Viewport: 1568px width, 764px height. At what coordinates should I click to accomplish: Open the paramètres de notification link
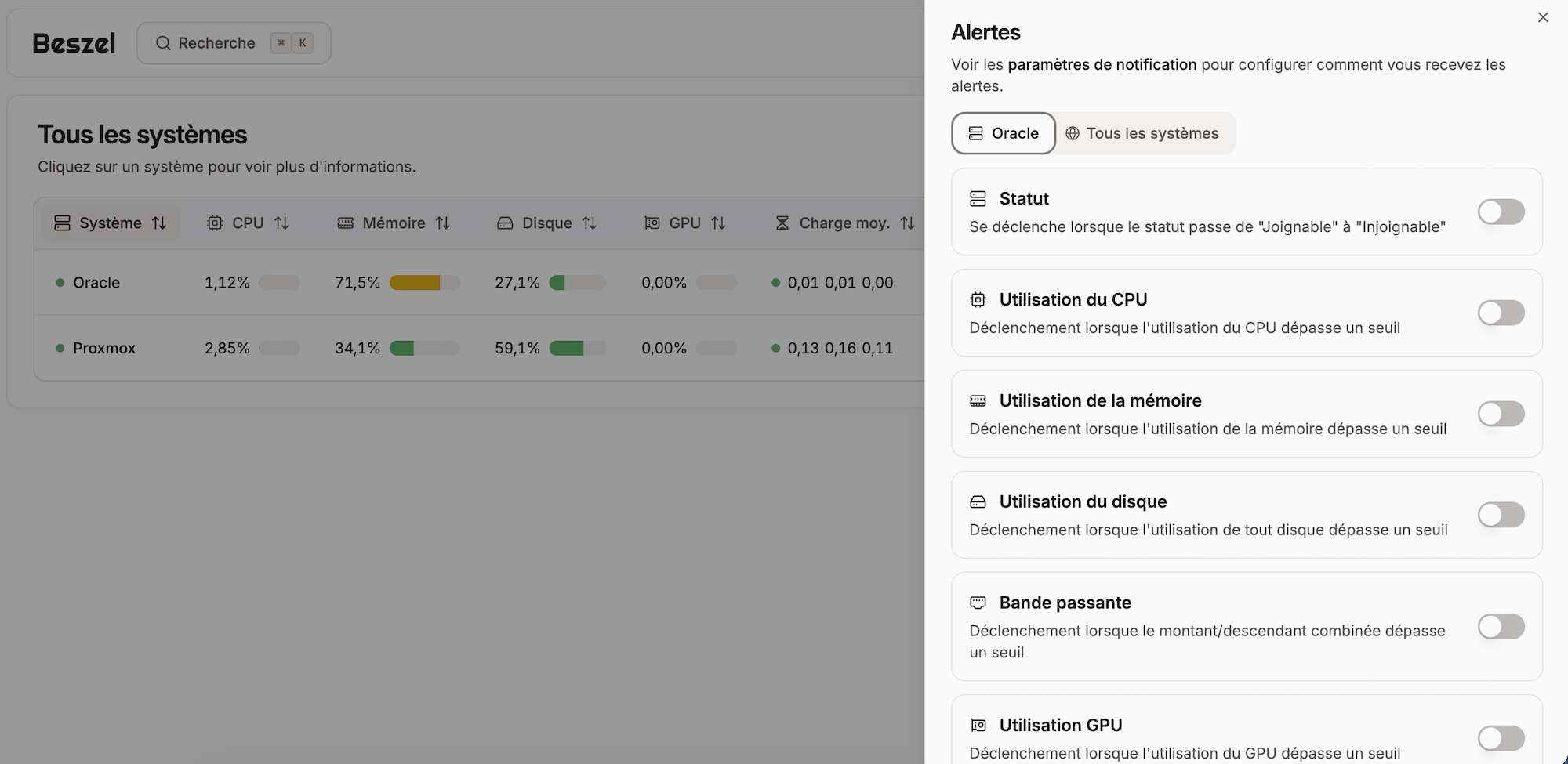pos(1102,65)
